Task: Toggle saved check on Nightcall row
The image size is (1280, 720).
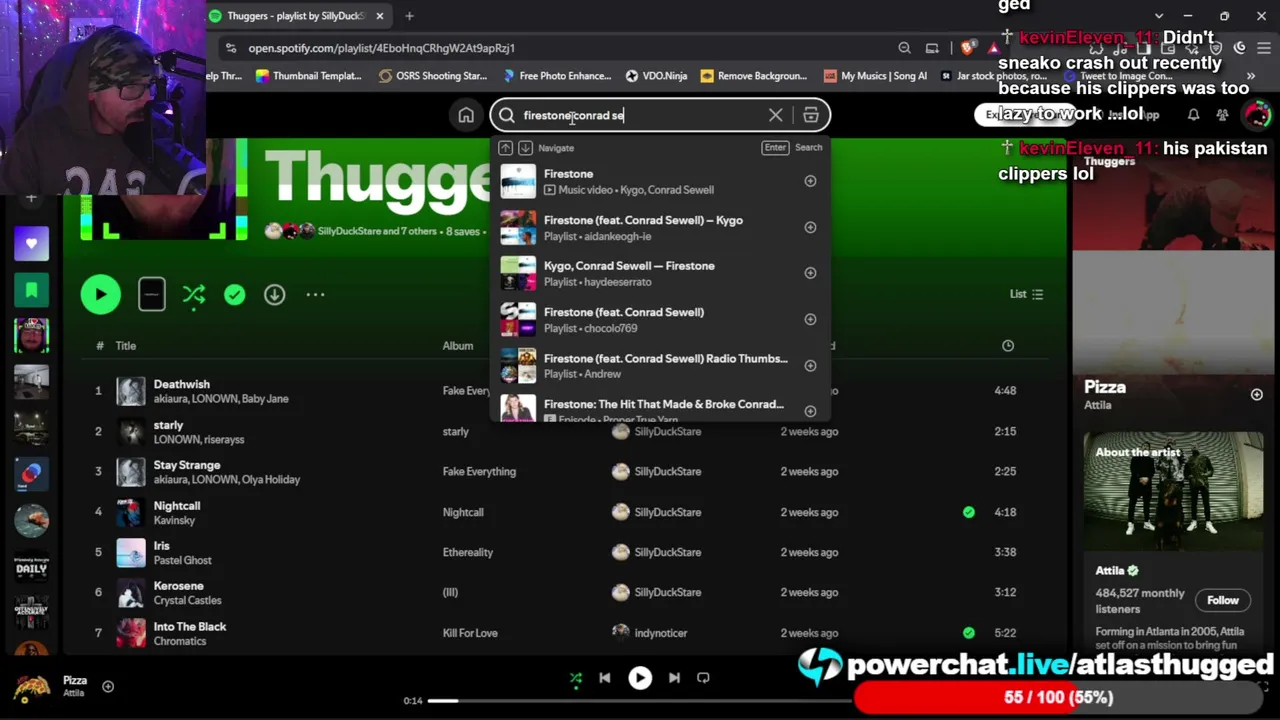Action: (968, 512)
